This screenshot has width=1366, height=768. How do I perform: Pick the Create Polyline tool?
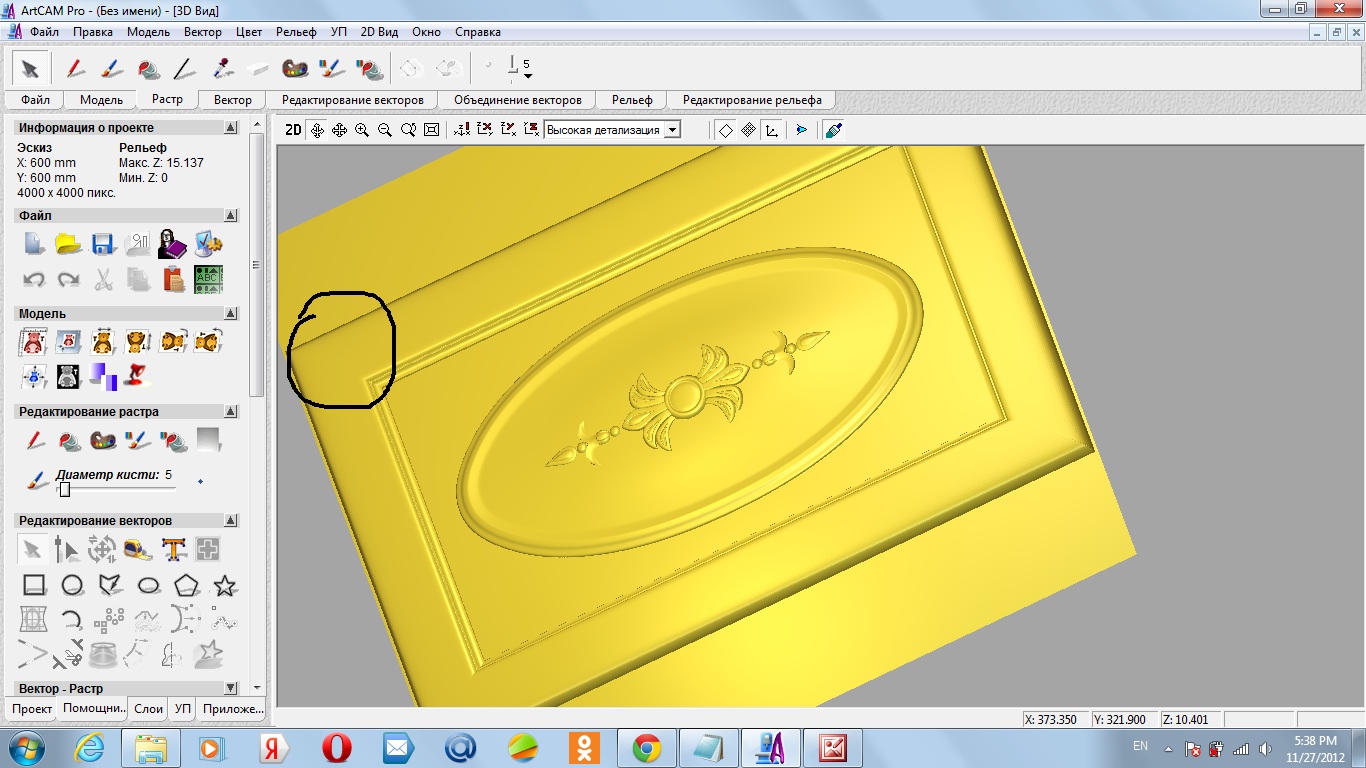(x=110, y=585)
